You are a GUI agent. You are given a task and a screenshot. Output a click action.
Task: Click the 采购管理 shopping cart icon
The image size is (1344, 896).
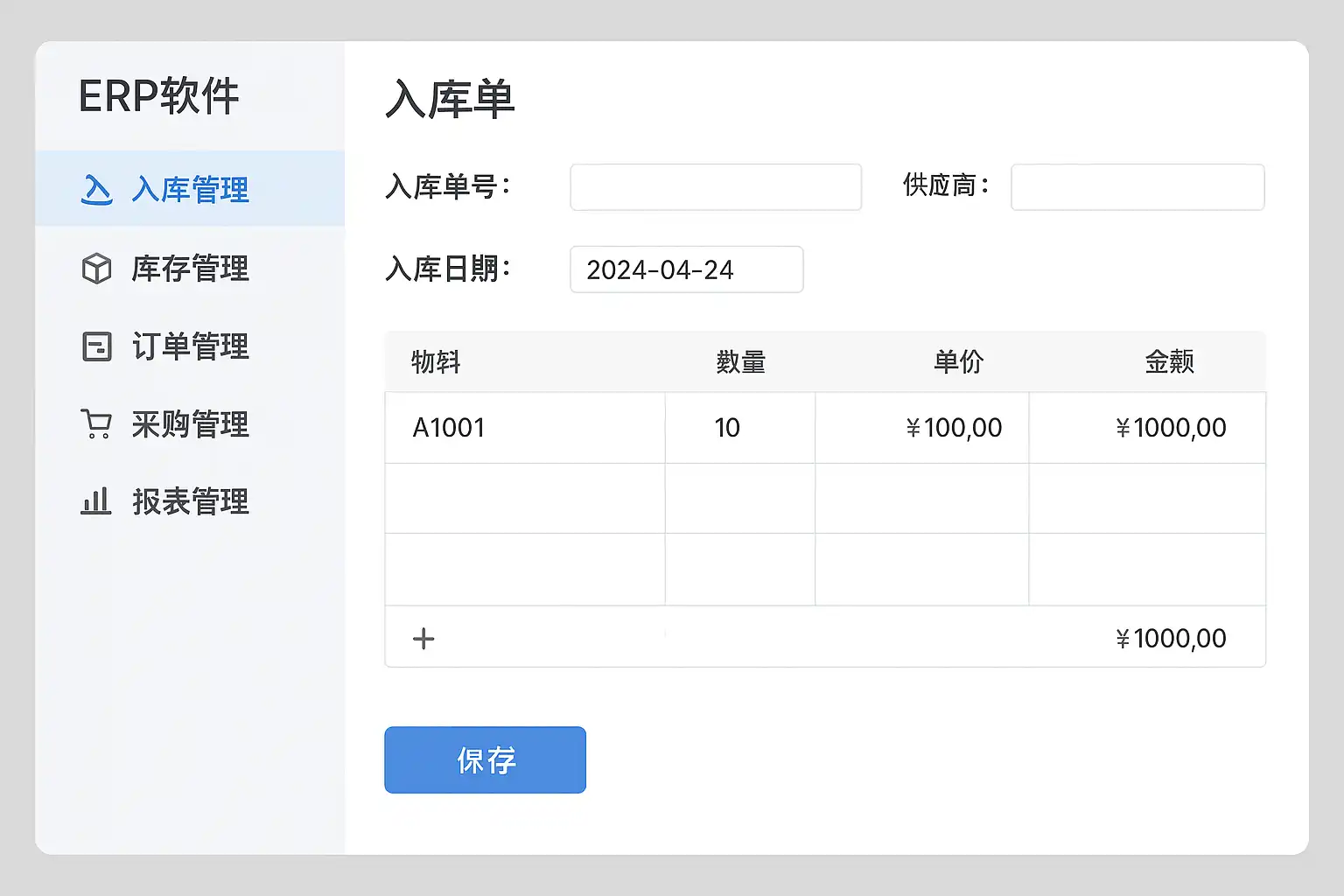(x=96, y=424)
